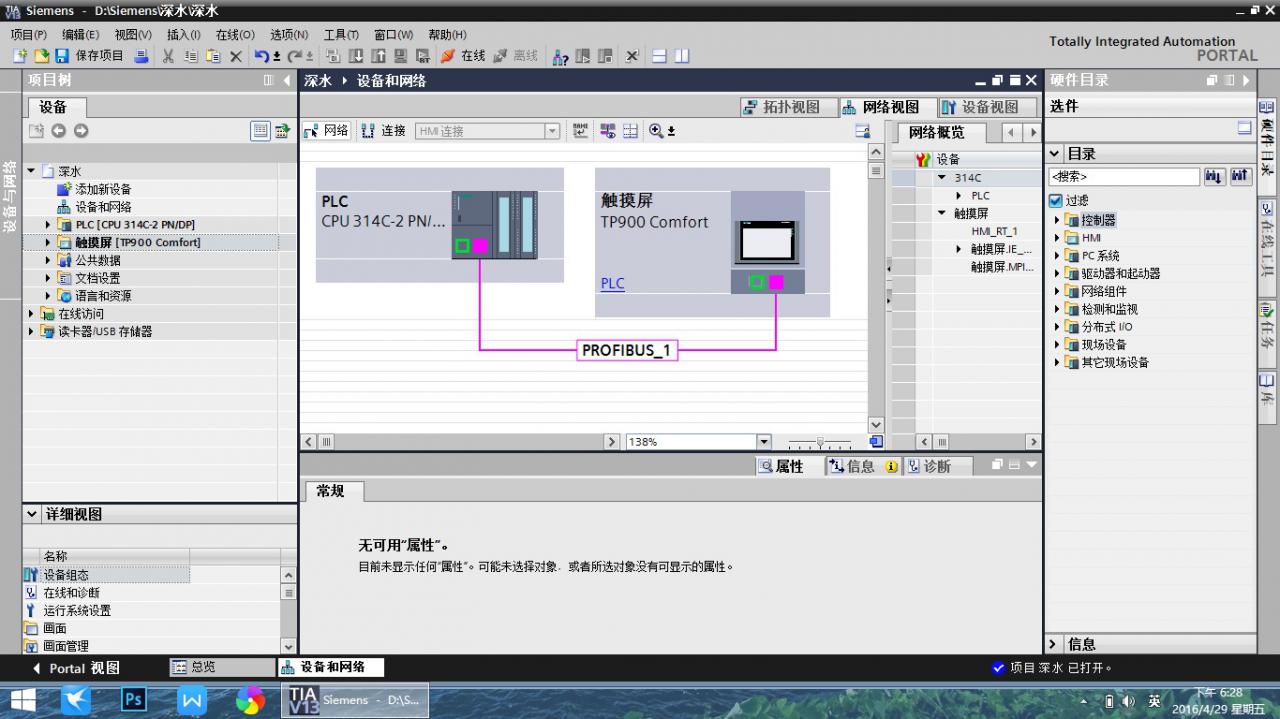This screenshot has width=1280, height=719.
Task: Open the 138% zoom level dropdown
Action: click(764, 441)
